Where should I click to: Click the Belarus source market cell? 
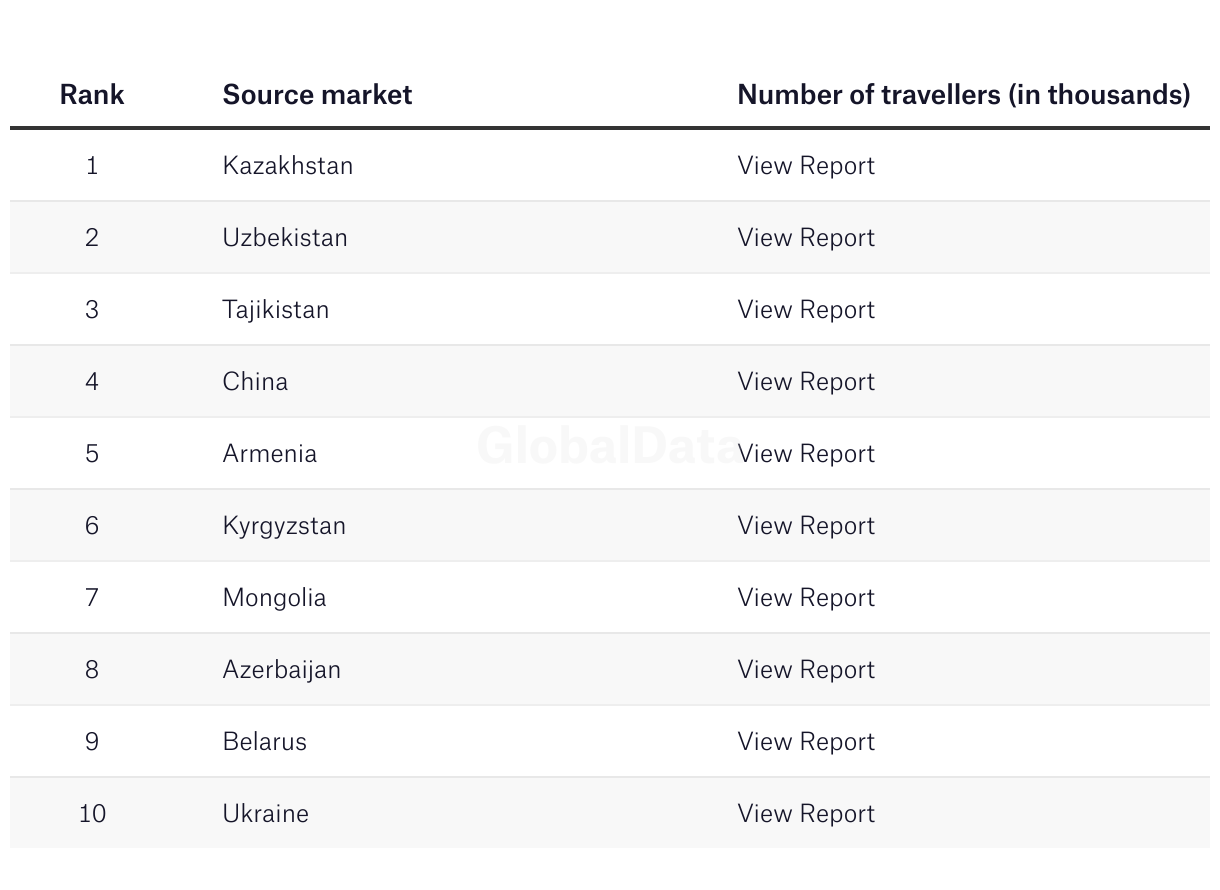[264, 741]
